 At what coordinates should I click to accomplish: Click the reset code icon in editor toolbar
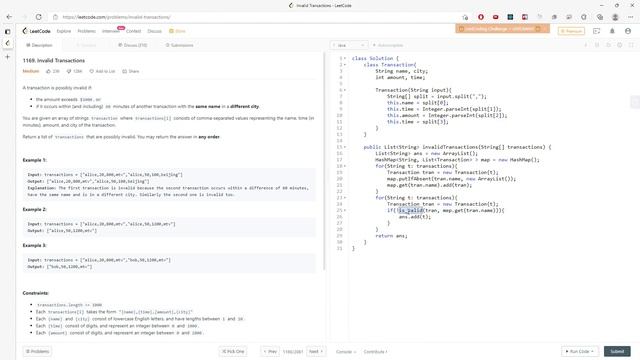[x=608, y=45]
